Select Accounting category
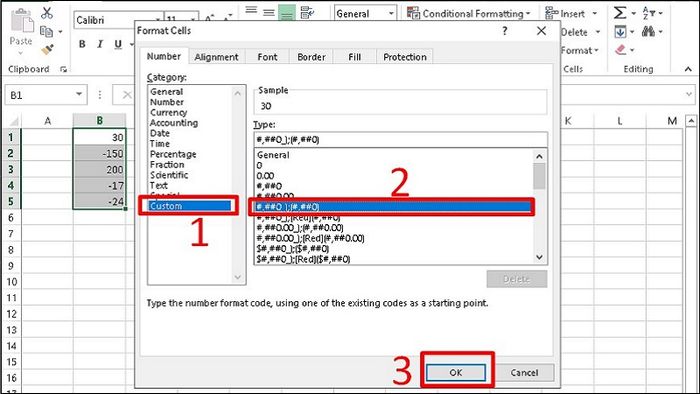The image size is (700, 394). coord(174,123)
